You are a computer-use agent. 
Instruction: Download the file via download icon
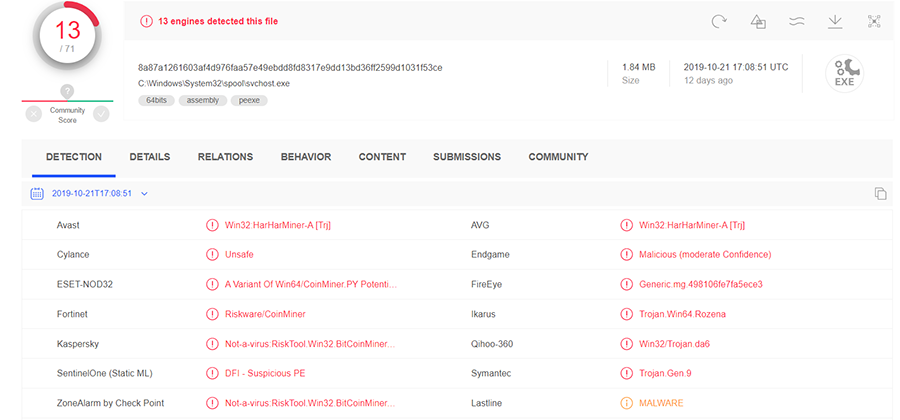coord(835,21)
